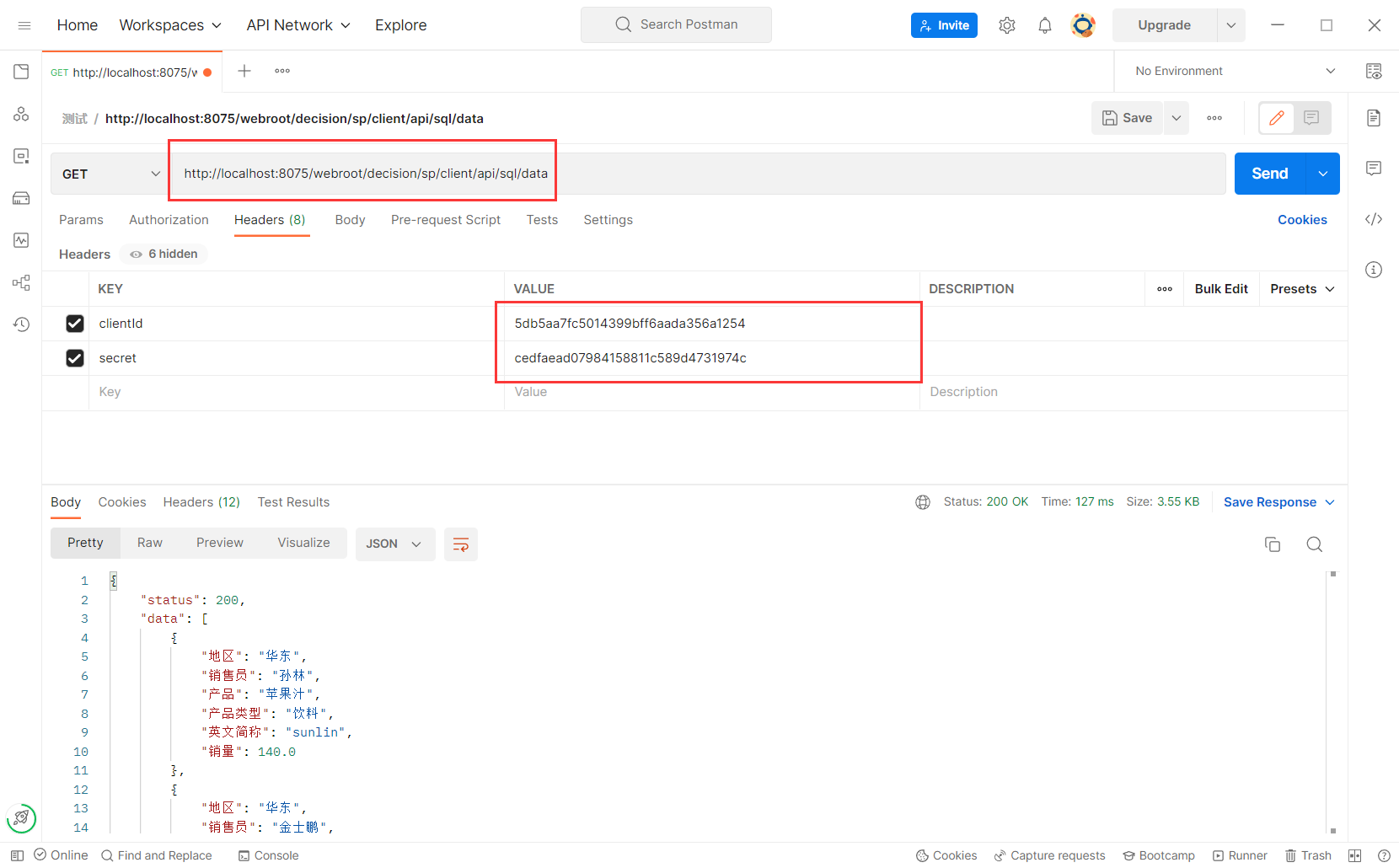Show the 6 hidden headers
The image size is (1399, 868).
164,254
